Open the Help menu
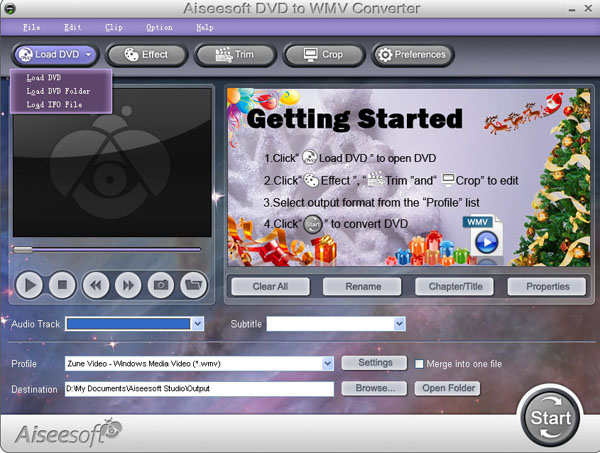The image size is (600, 453). click(x=205, y=28)
